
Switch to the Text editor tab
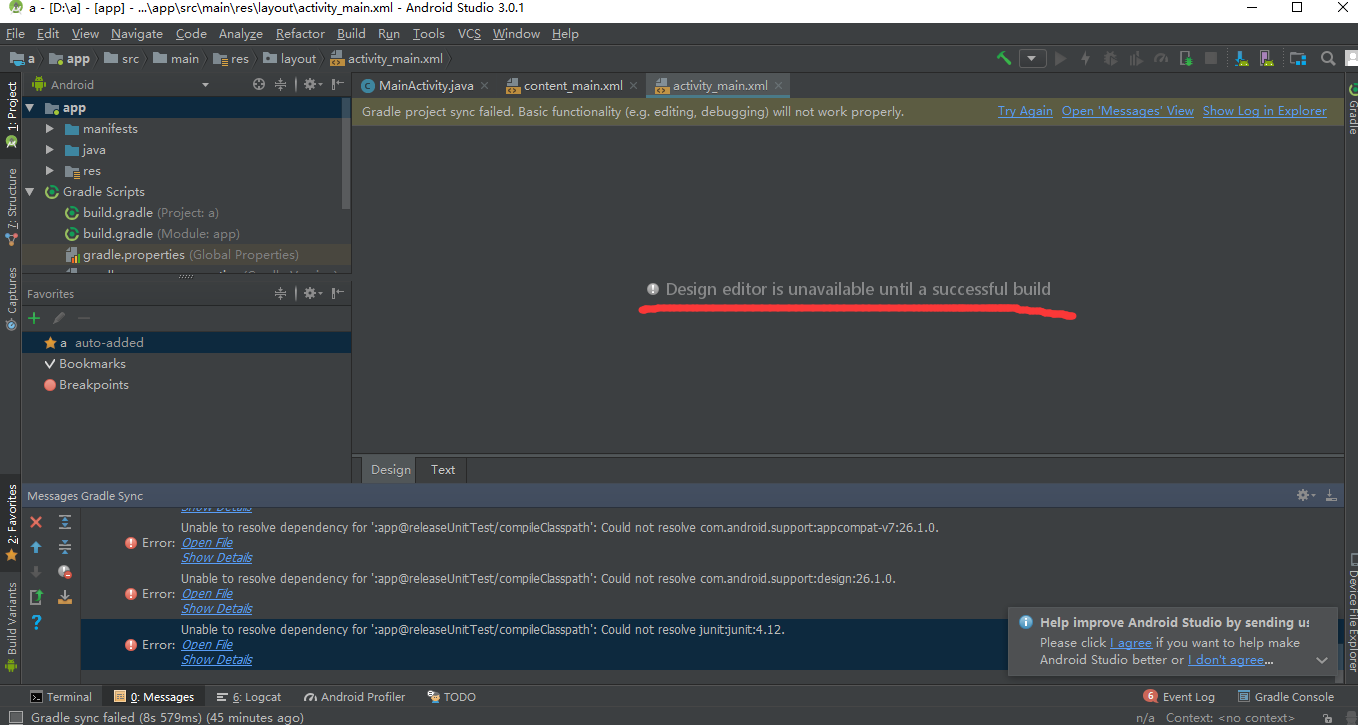coord(443,469)
